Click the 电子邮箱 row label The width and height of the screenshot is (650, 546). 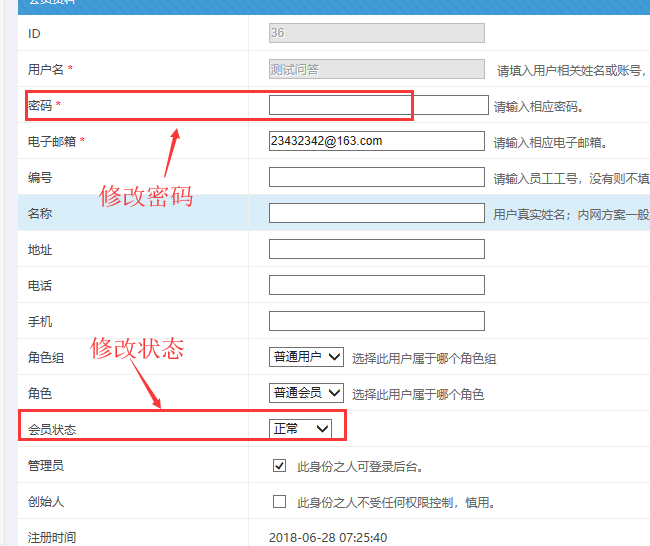tap(51, 141)
